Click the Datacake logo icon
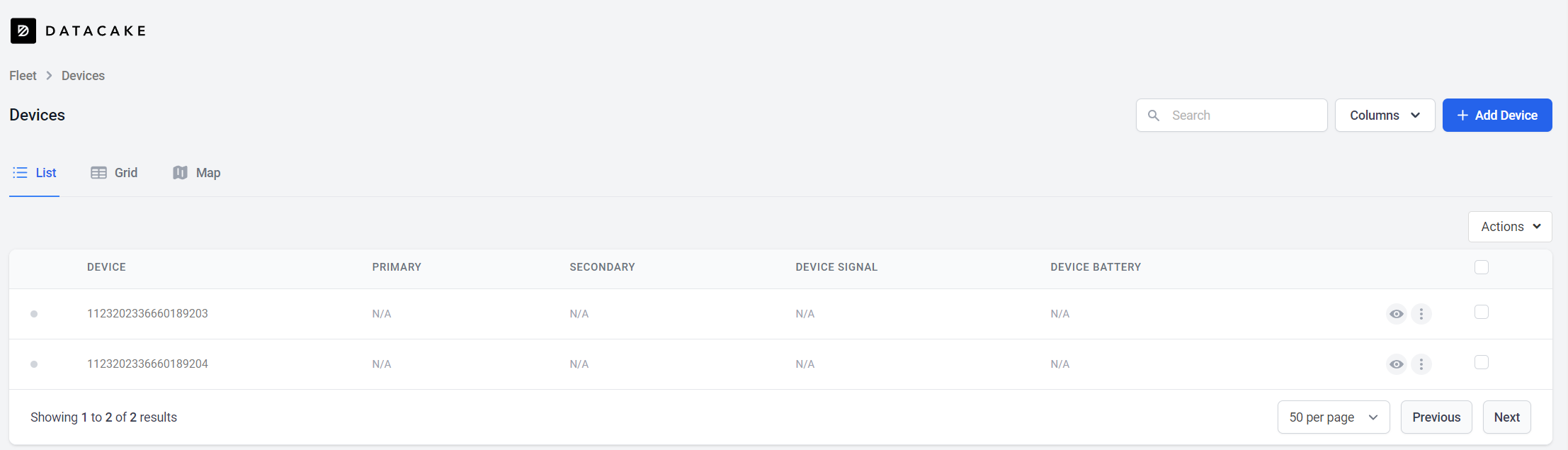Viewport: 1568px width, 450px height. (x=23, y=31)
